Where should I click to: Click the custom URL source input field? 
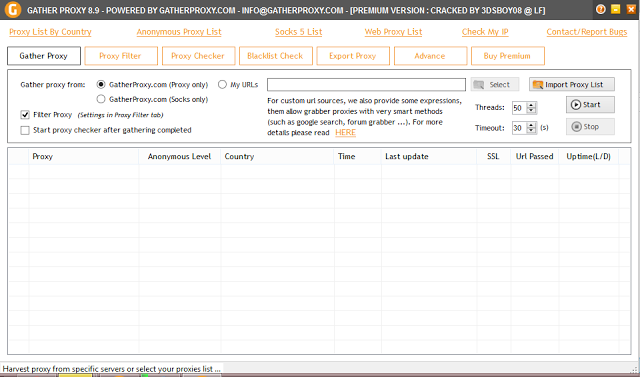(x=366, y=84)
